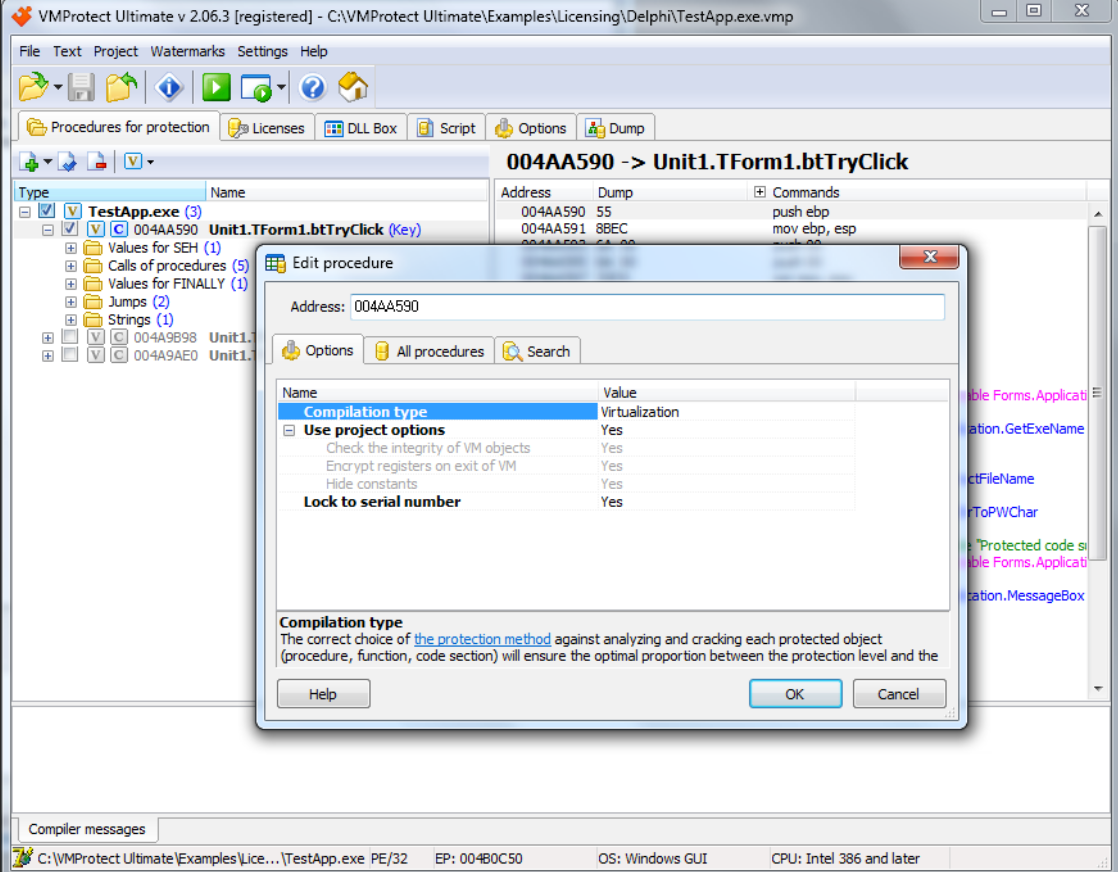Click the blue C icon on 004AA590 row
The height and width of the screenshot is (872, 1118).
tap(119, 230)
